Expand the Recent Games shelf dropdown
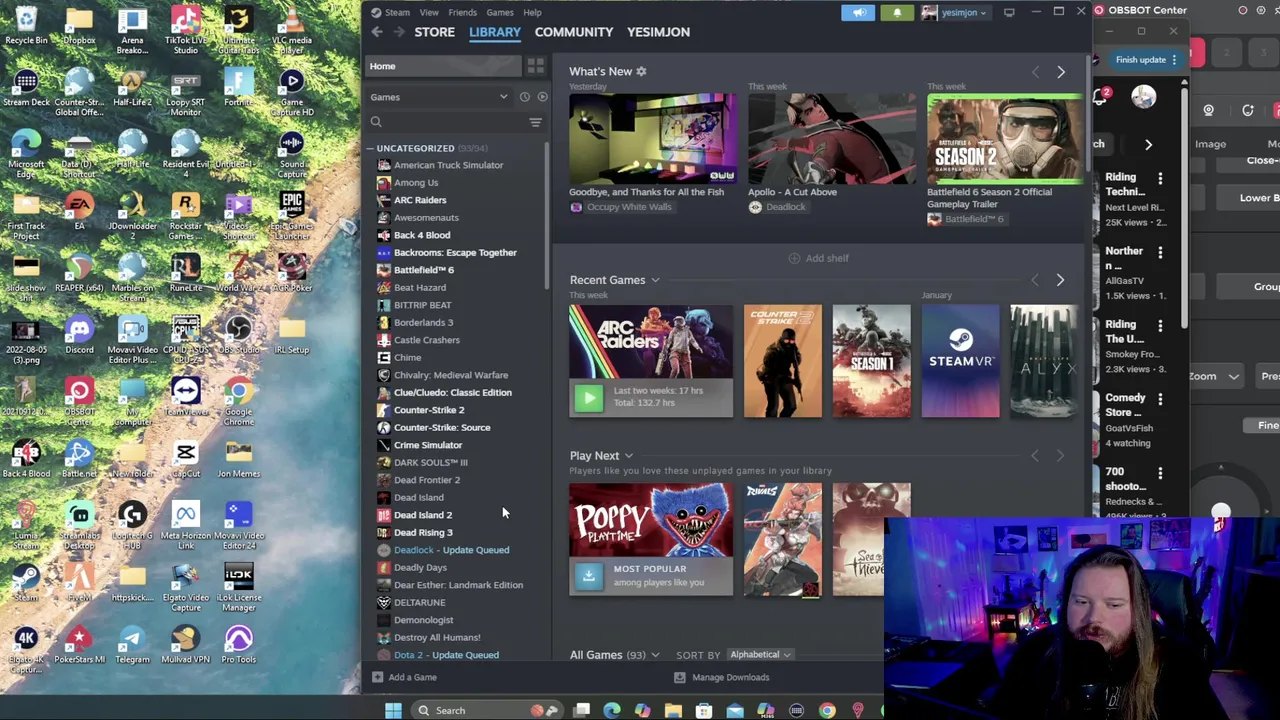The height and width of the screenshot is (720, 1280). point(655,281)
